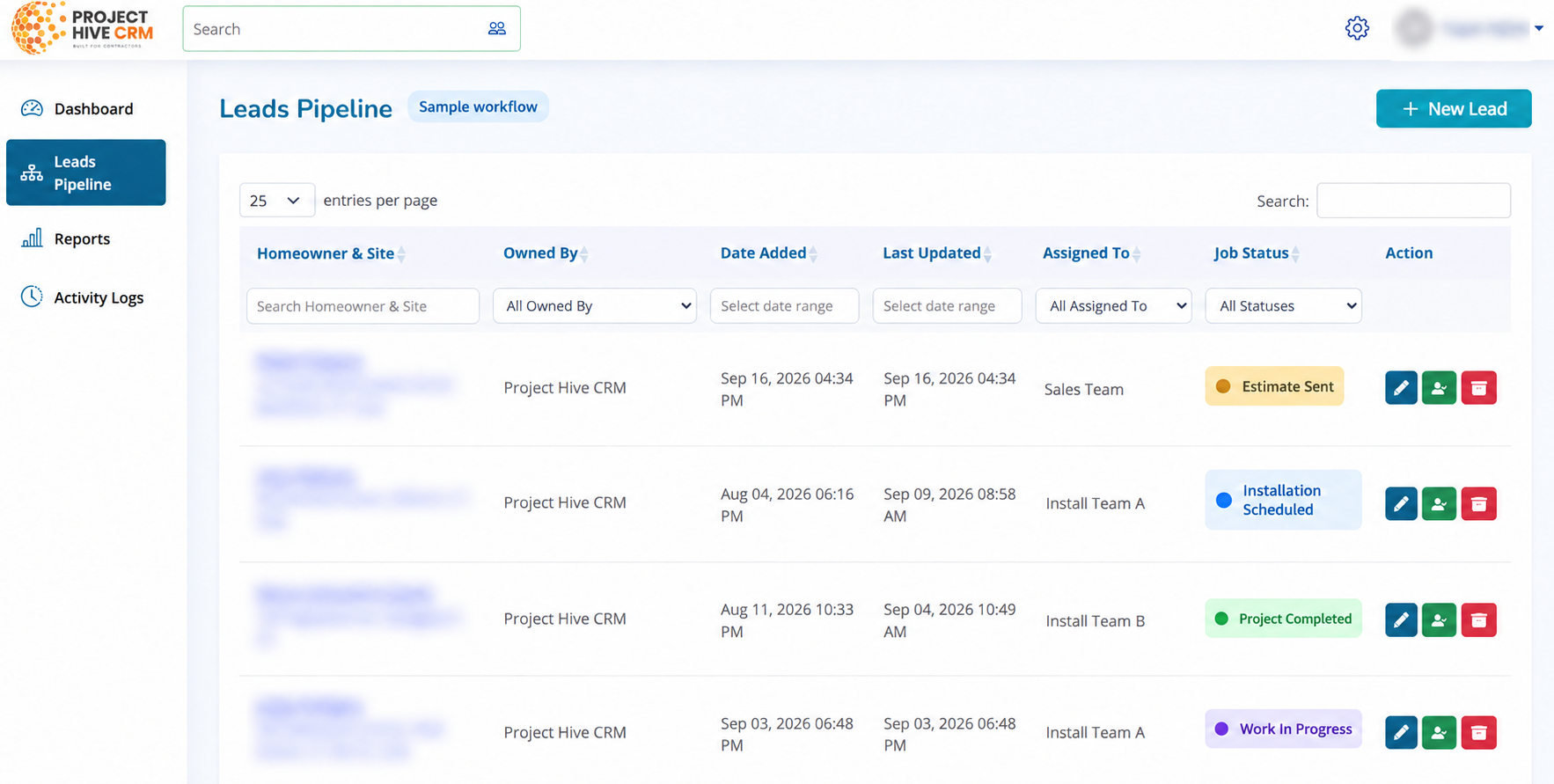Image resolution: width=1554 pixels, height=784 pixels.
Task: Assign user on Installation Scheduled row
Action: pyautogui.click(x=1439, y=504)
